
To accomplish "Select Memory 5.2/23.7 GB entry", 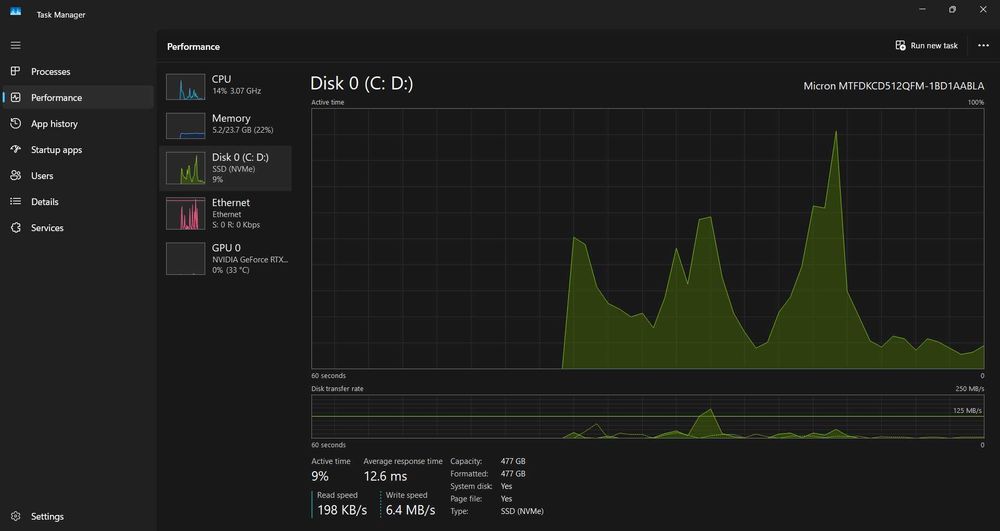I will click(225, 126).
